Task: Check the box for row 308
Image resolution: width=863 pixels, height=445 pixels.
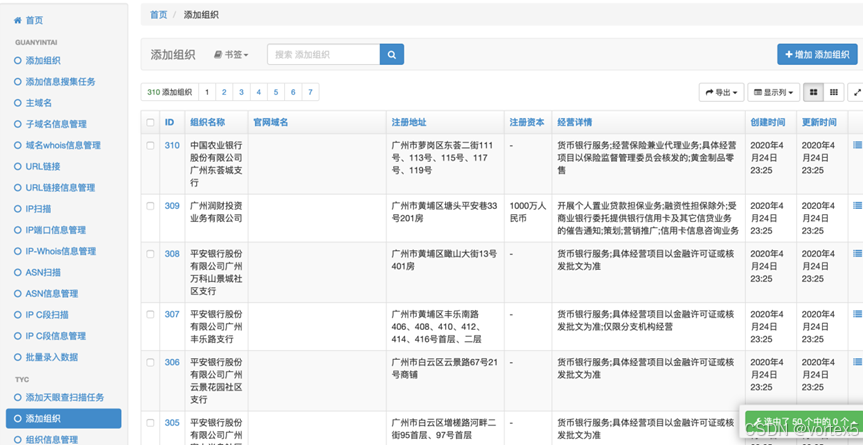Action: coord(150,254)
